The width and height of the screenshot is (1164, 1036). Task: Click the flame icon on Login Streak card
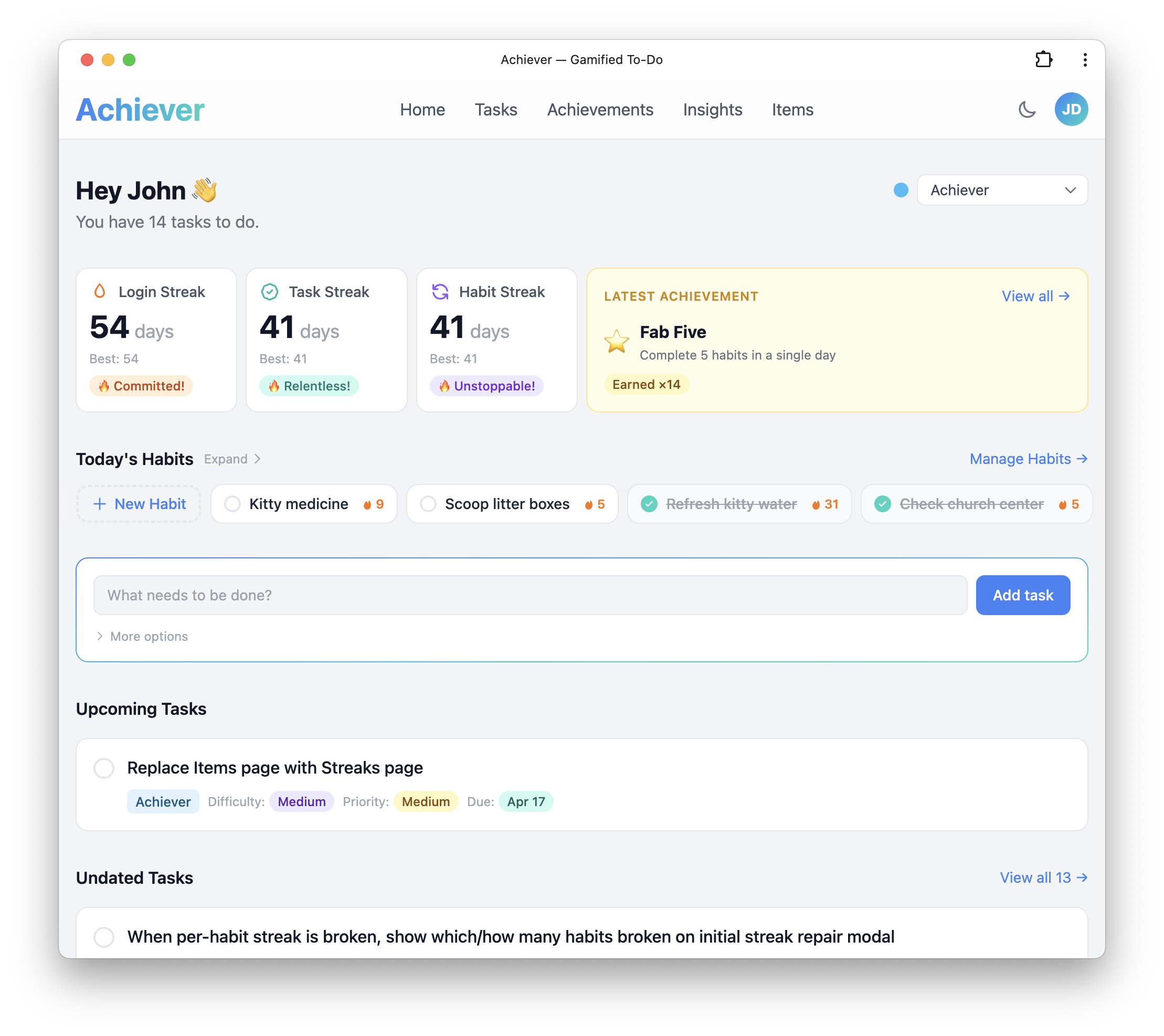100,291
